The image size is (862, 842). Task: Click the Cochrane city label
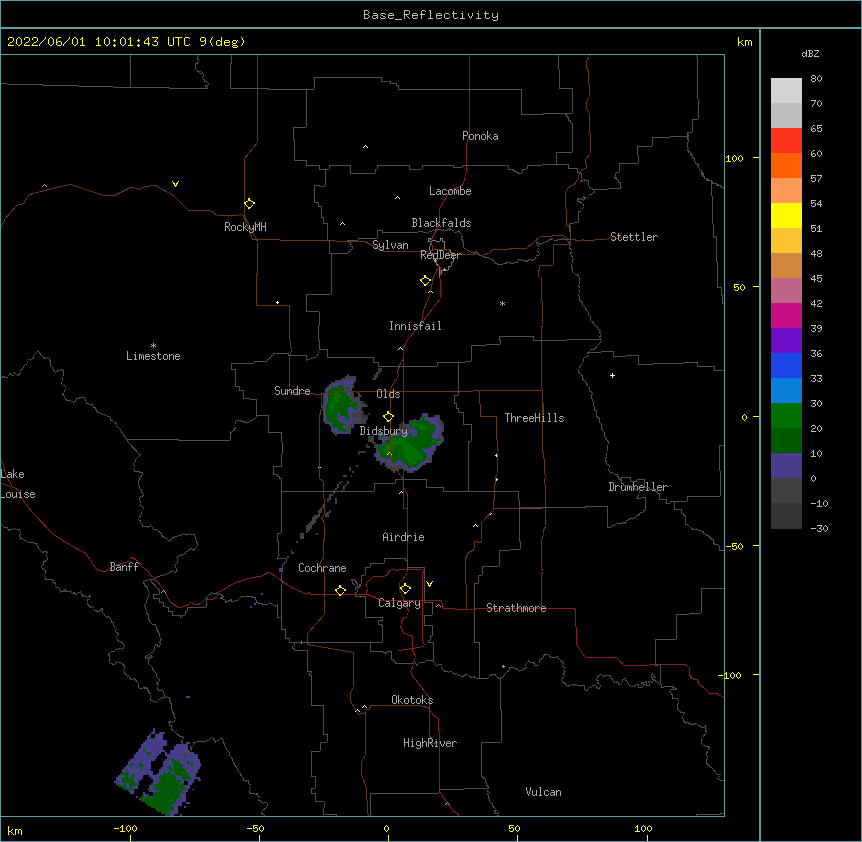tap(322, 568)
